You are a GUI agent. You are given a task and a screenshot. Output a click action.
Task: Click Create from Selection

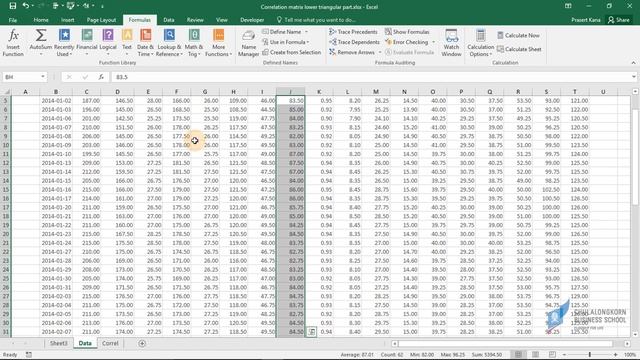pos(291,52)
